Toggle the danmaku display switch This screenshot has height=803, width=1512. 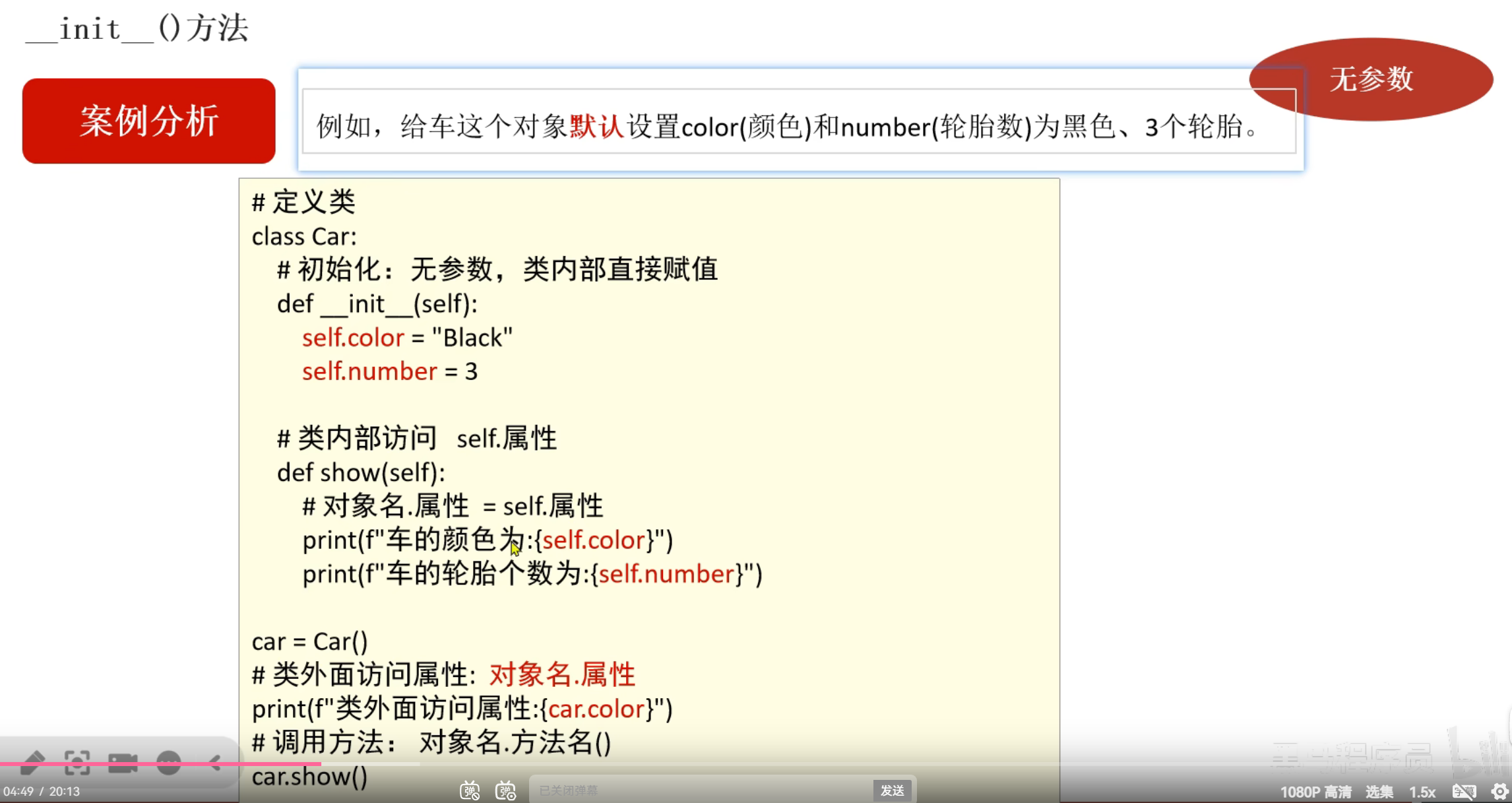(470, 790)
